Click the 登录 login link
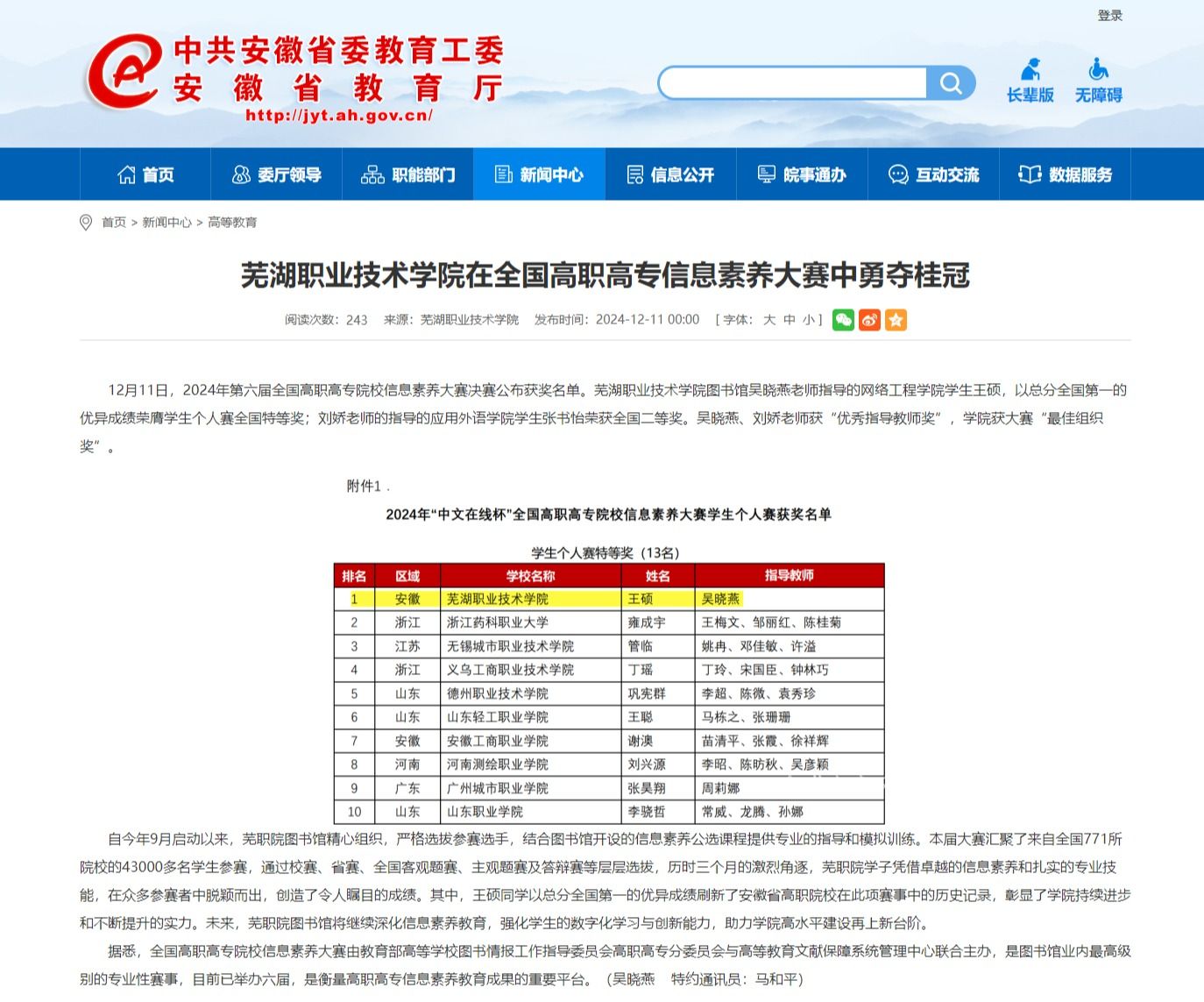 (1109, 16)
